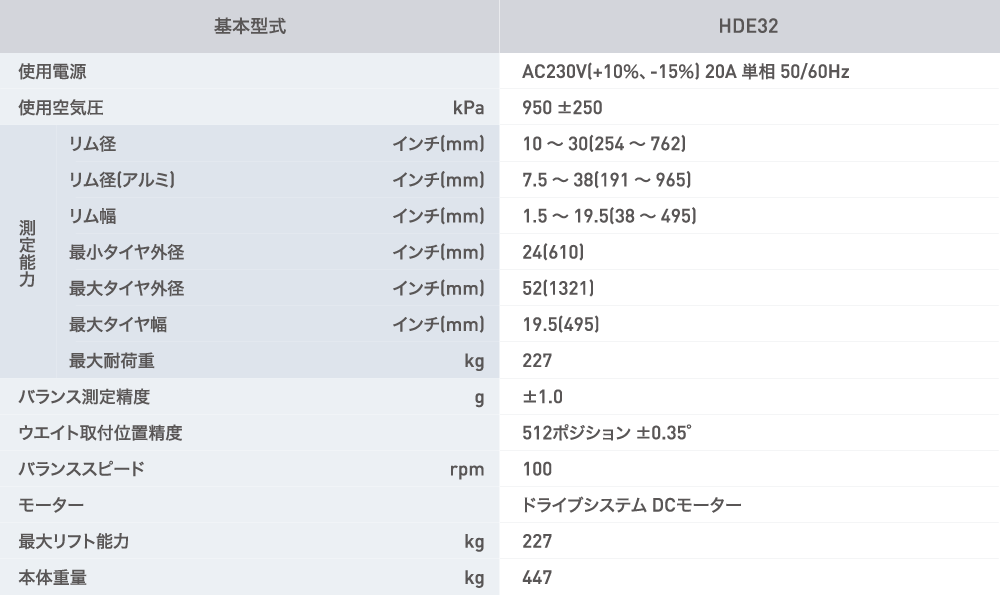Select the 950 ±250 air pressure value
Viewport: 1000px width, 595px height.
click(562, 108)
